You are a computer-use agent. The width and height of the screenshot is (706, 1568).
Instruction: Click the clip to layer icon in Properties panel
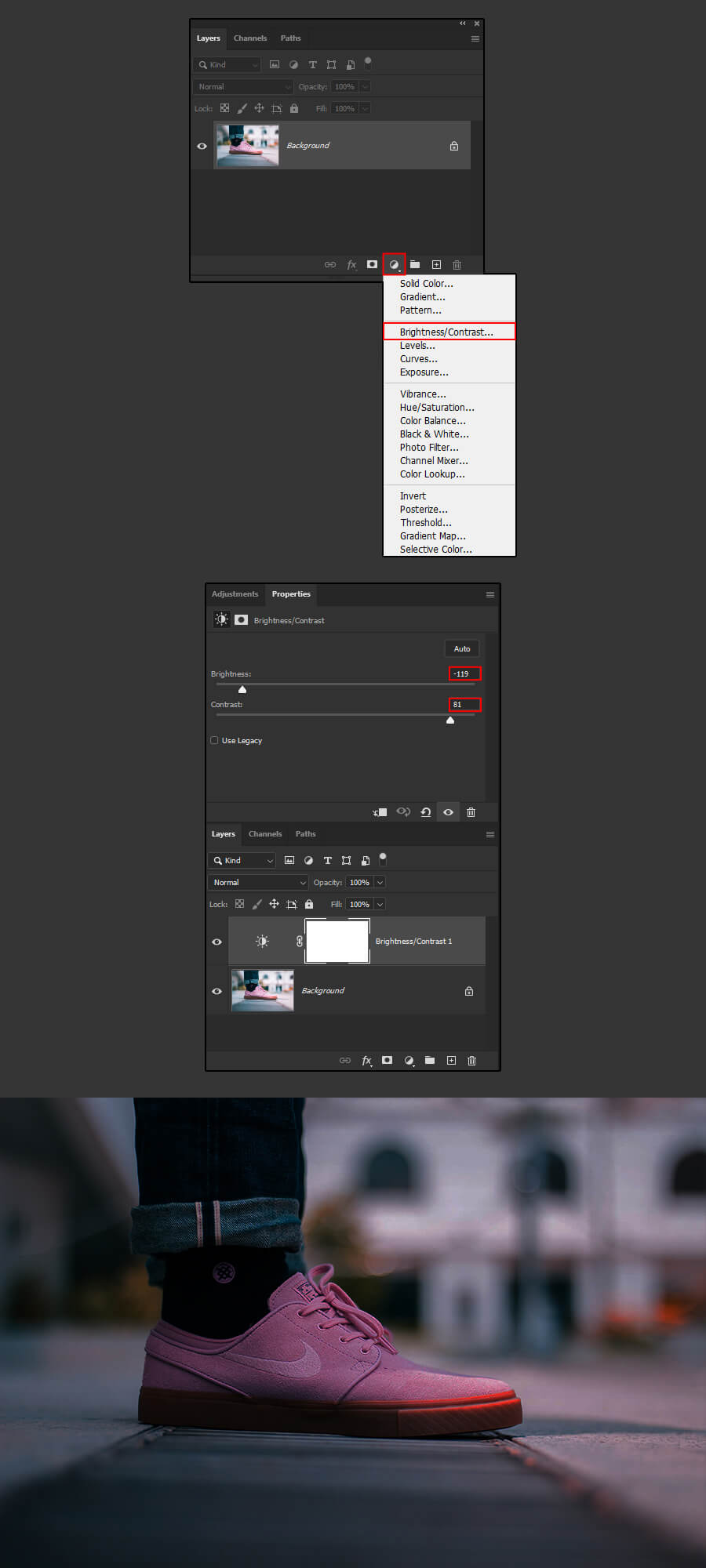tap(380, 812)
